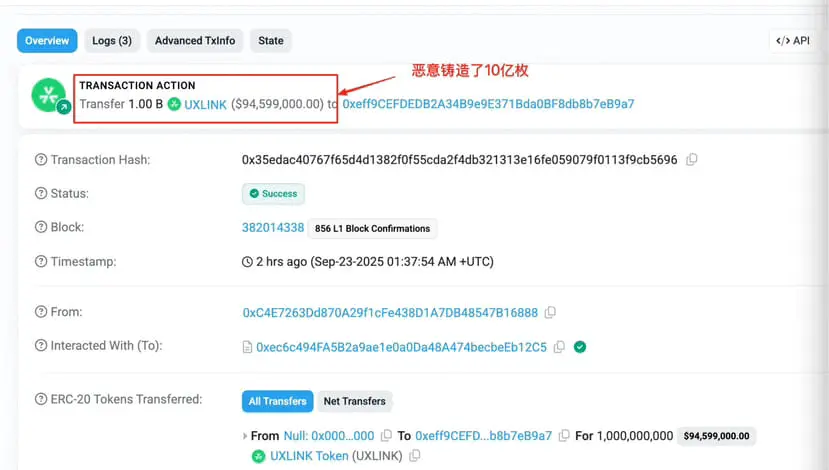
Task: Click the Timestamp help icon
Action: point(41,262)
